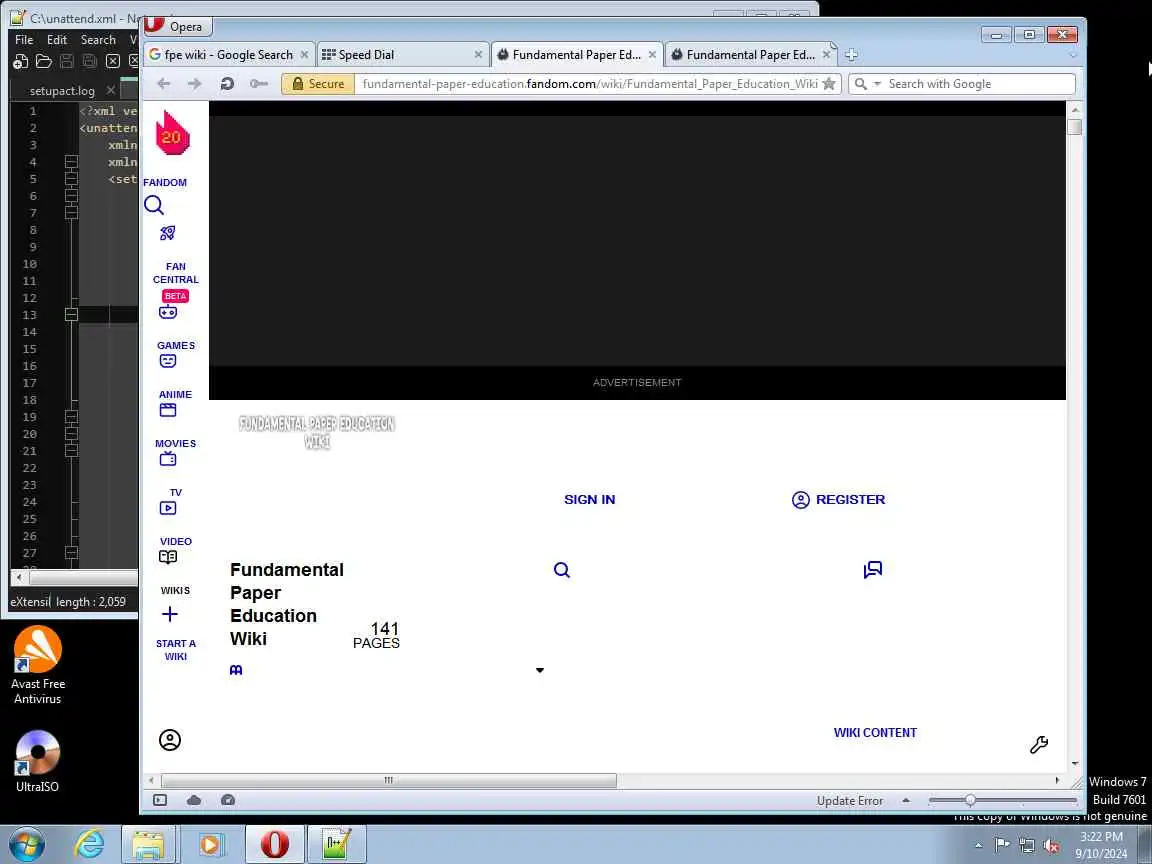The image size is (1152, 864).
Task: Switch to the Speed Dial tab
Action: click(402, 54)
